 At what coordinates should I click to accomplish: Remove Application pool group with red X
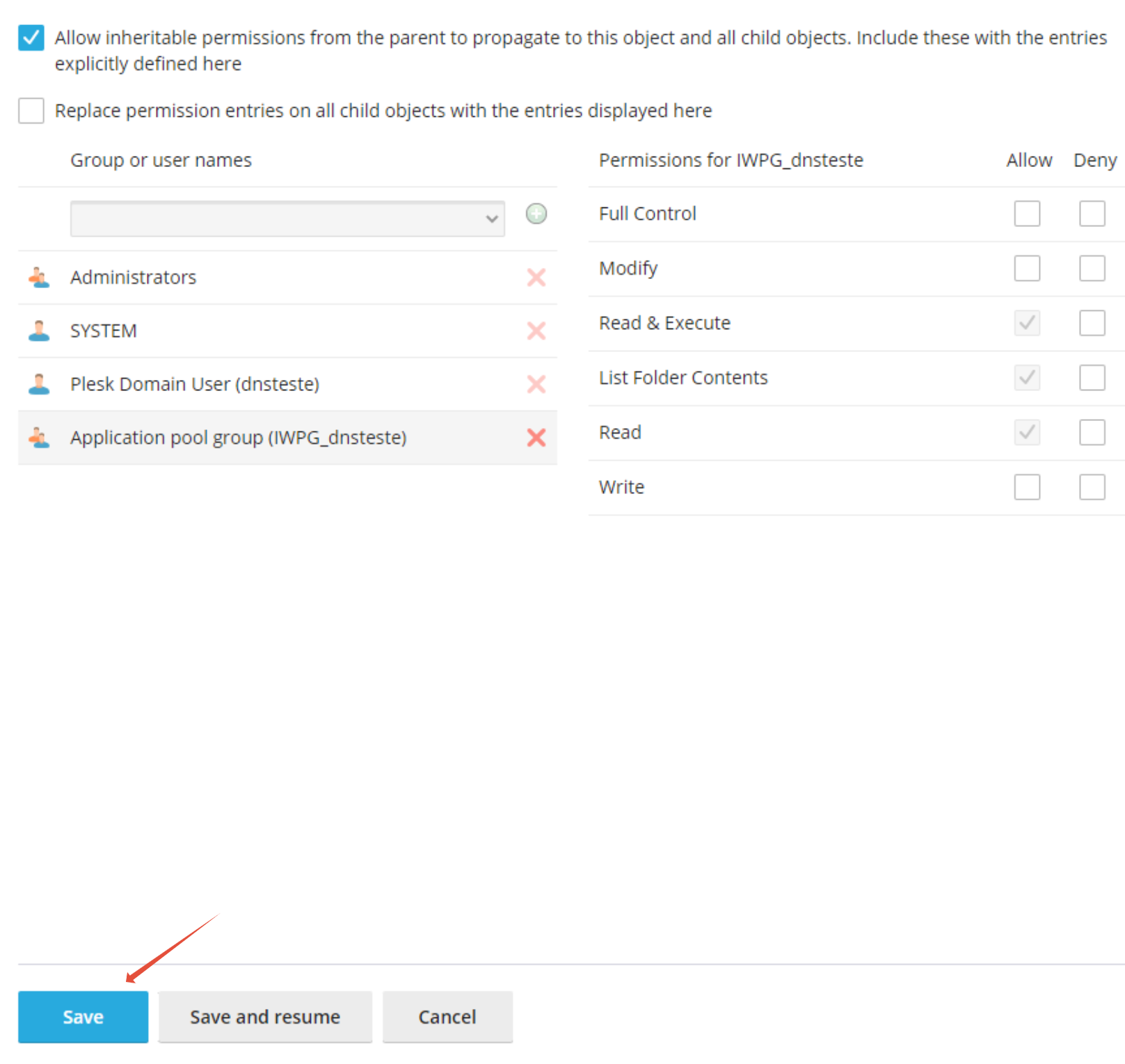point(536,438)
